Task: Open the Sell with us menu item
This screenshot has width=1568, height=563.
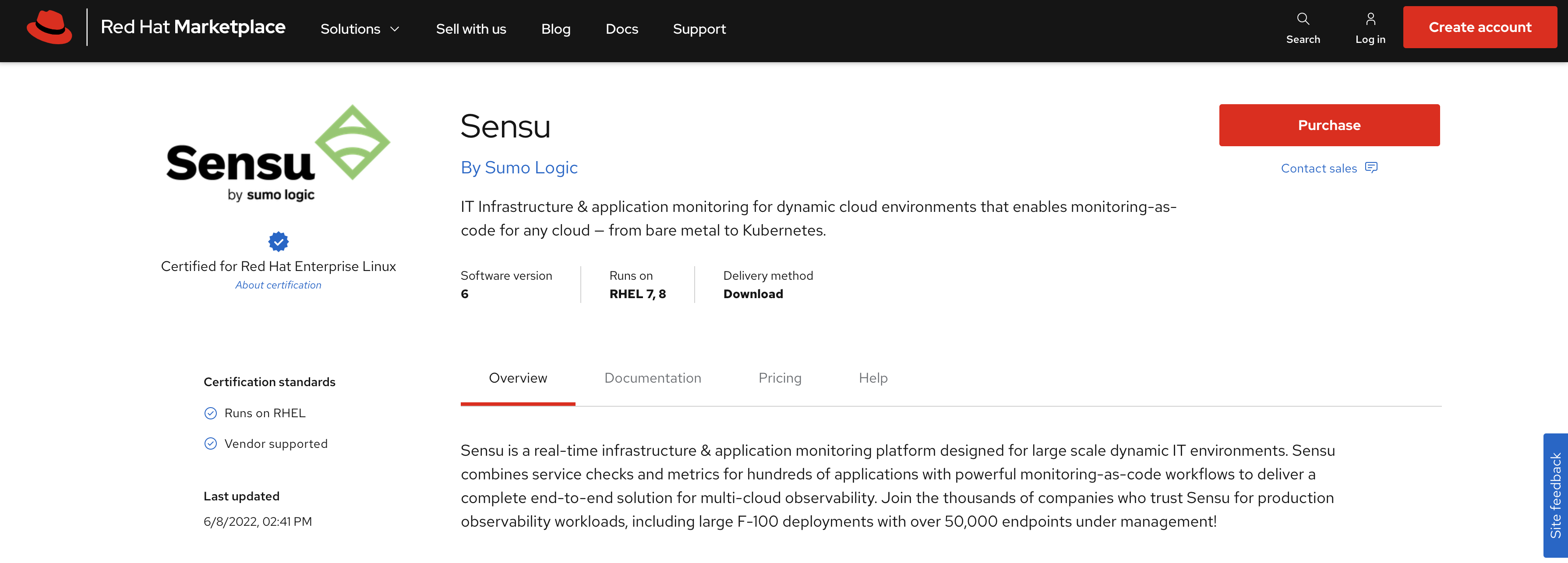Action: [x=470, y=29]
